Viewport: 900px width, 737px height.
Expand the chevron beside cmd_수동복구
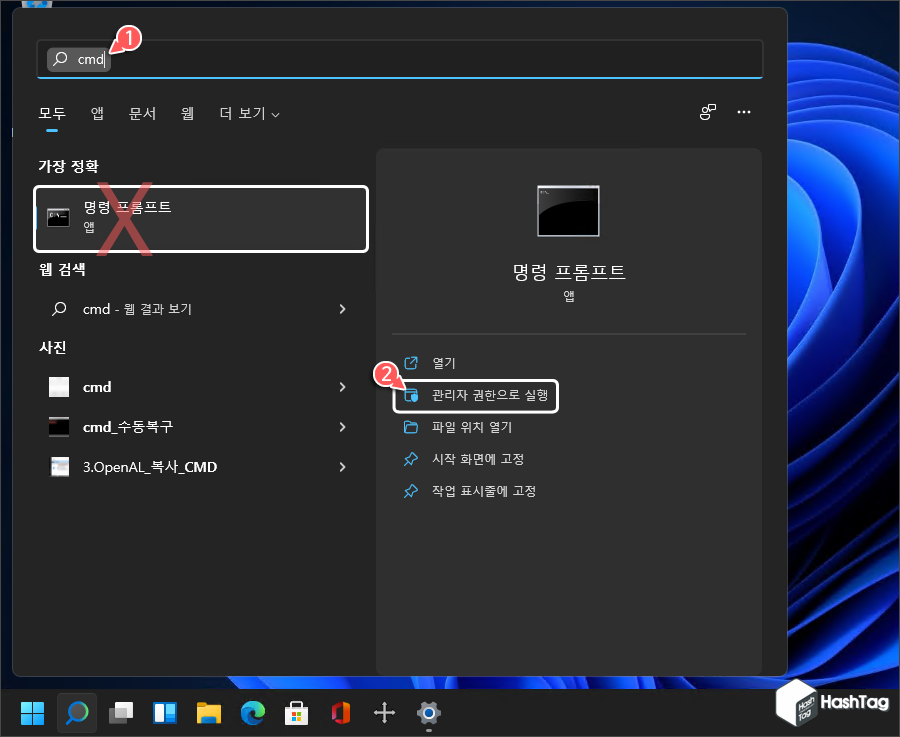[344, 427]
